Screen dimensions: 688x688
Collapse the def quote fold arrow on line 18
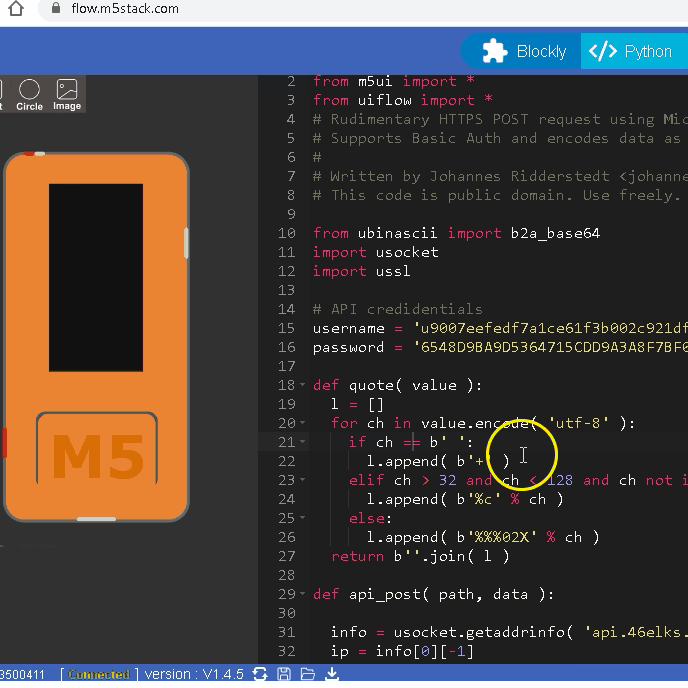302,385
